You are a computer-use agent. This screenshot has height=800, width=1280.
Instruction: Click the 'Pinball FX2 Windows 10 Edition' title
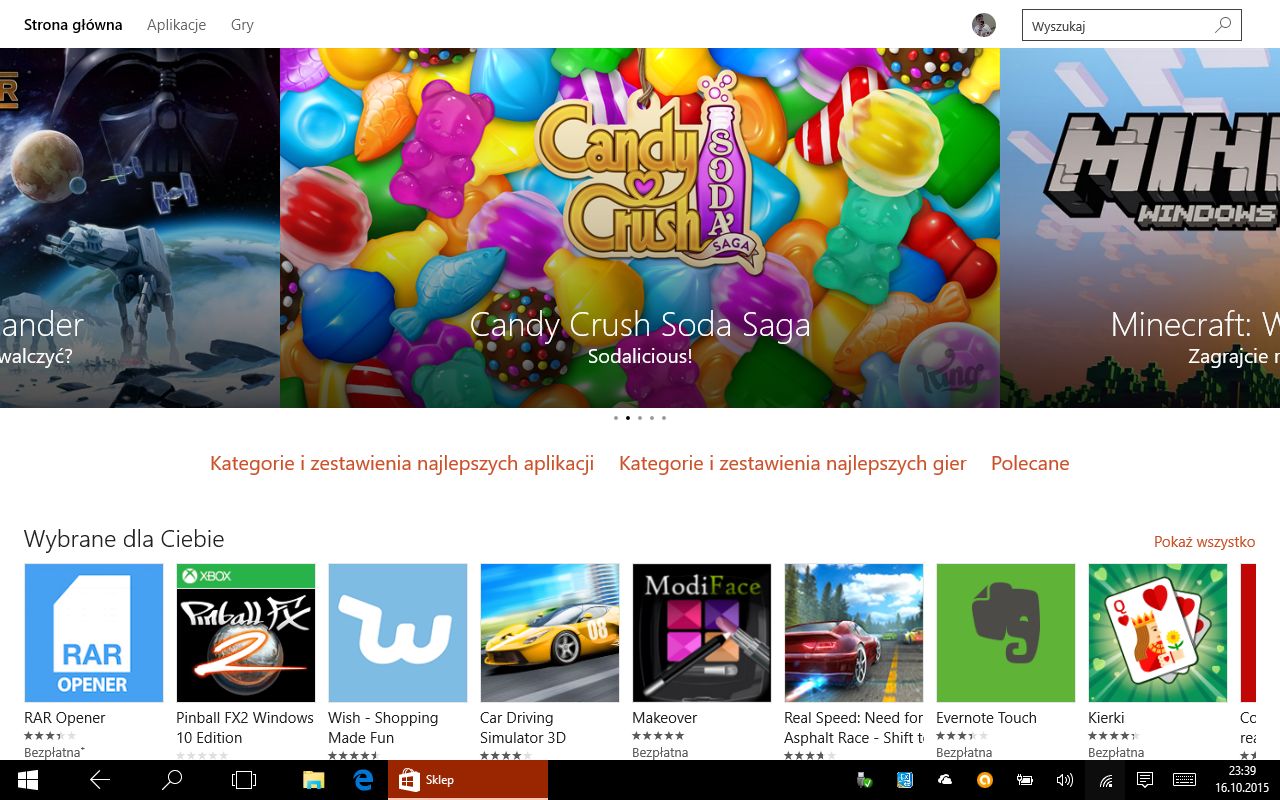coord(245,728)
